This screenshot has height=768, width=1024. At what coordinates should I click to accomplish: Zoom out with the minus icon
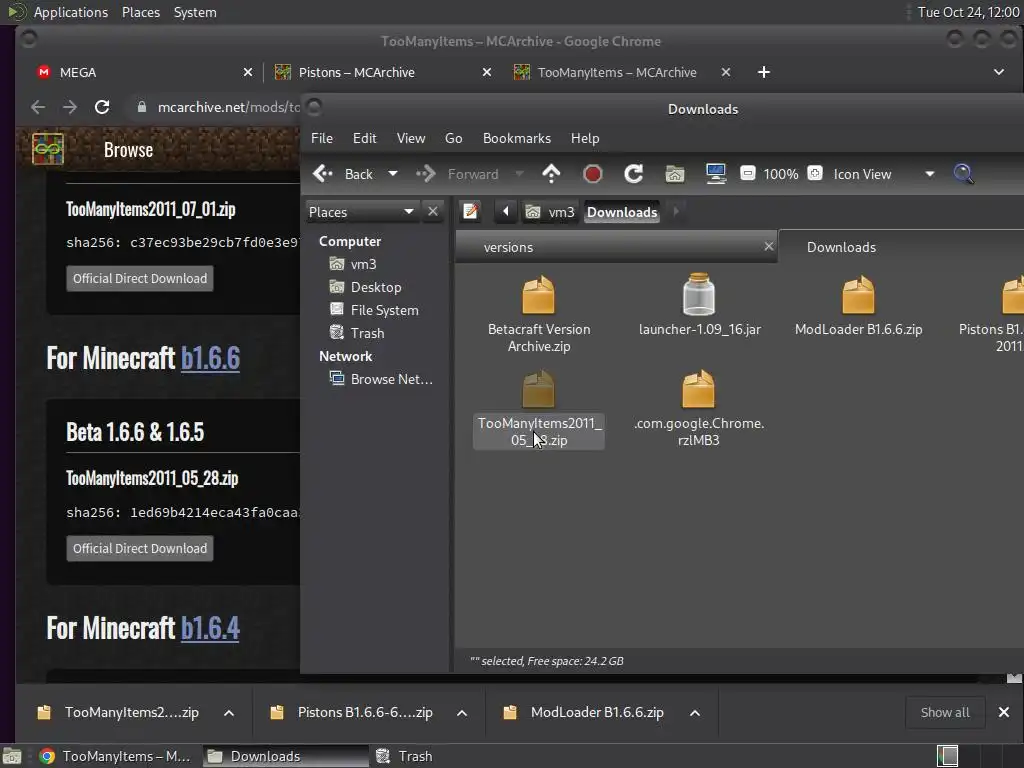tap(748, 174)
